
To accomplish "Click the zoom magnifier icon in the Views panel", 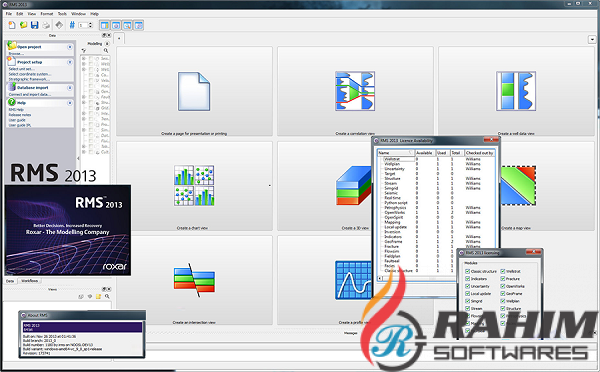I will point(108,296).
